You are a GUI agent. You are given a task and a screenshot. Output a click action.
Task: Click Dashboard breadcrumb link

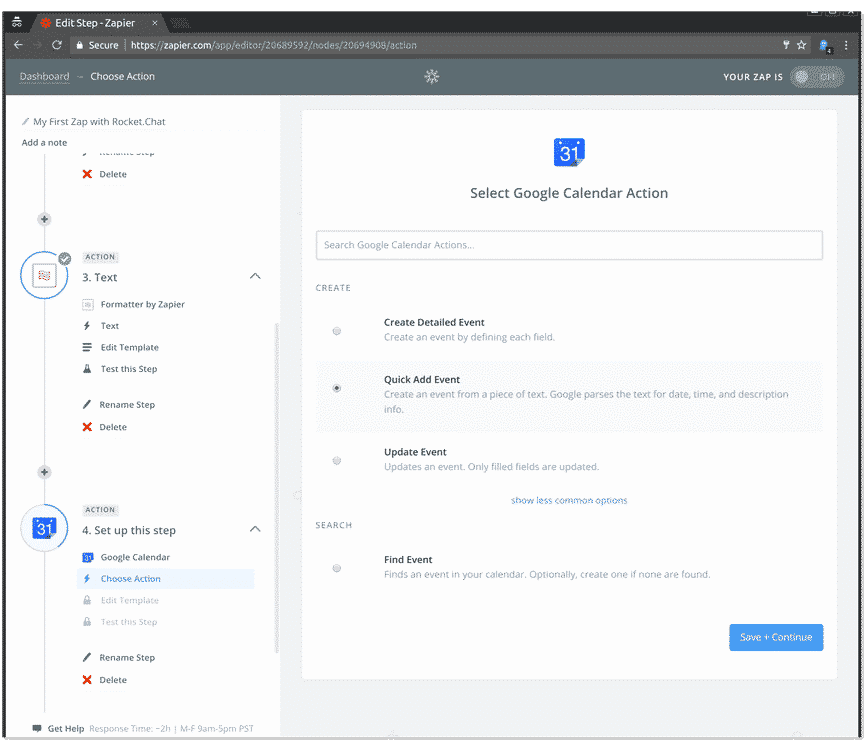click(x=45, y=77)
